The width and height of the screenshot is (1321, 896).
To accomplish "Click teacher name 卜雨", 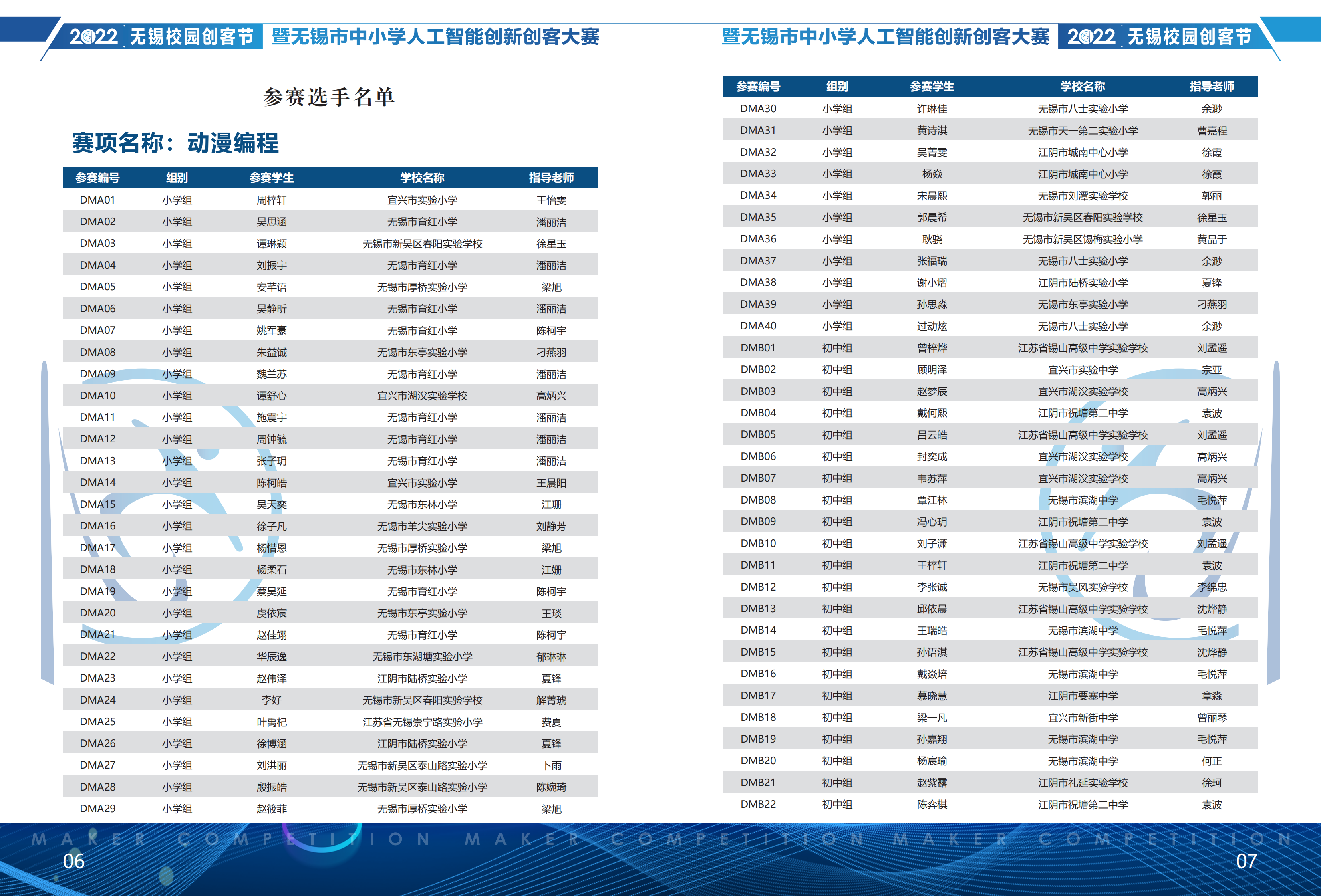I will (x=551, y=765).
